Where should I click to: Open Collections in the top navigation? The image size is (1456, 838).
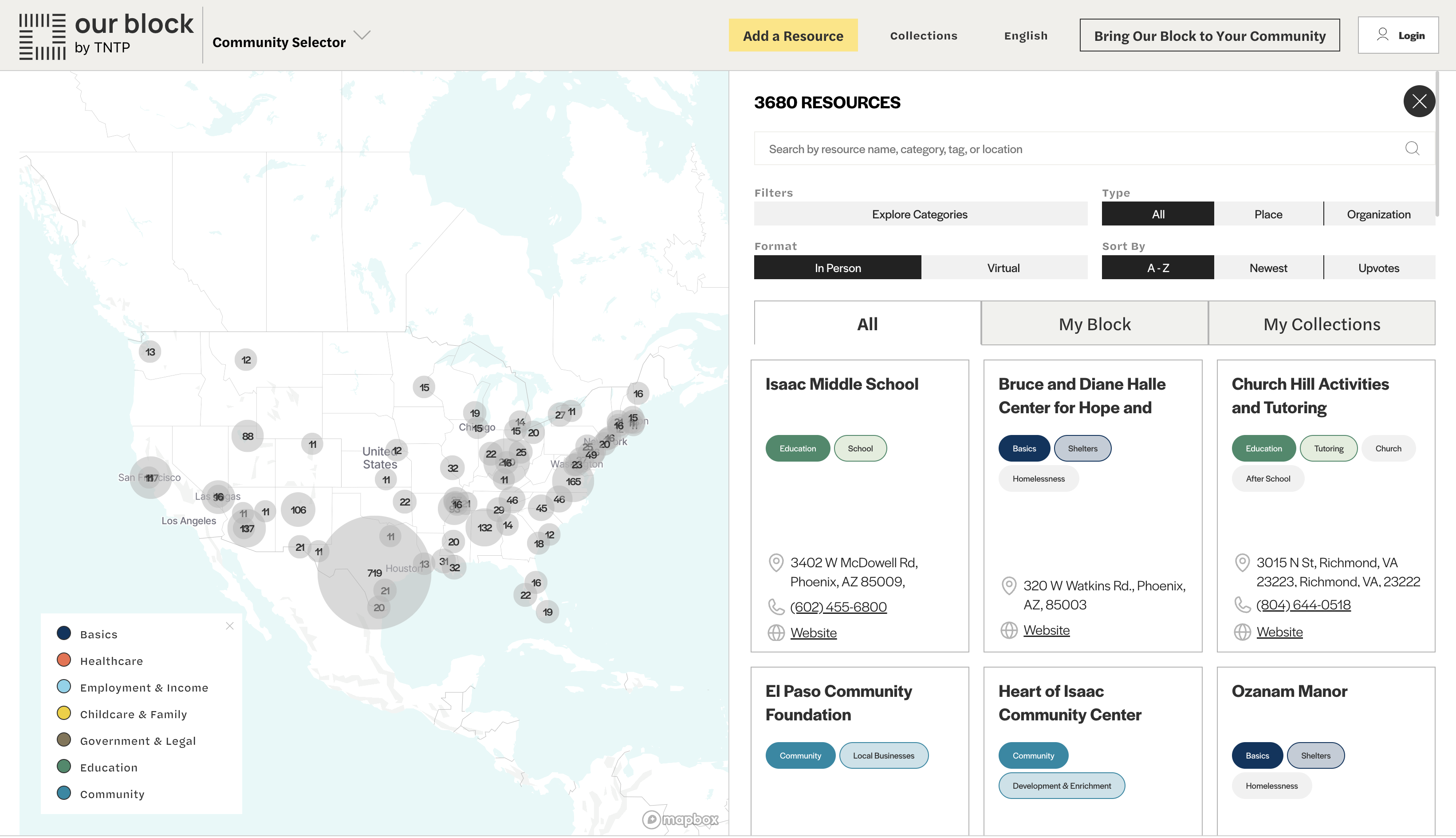923,36
